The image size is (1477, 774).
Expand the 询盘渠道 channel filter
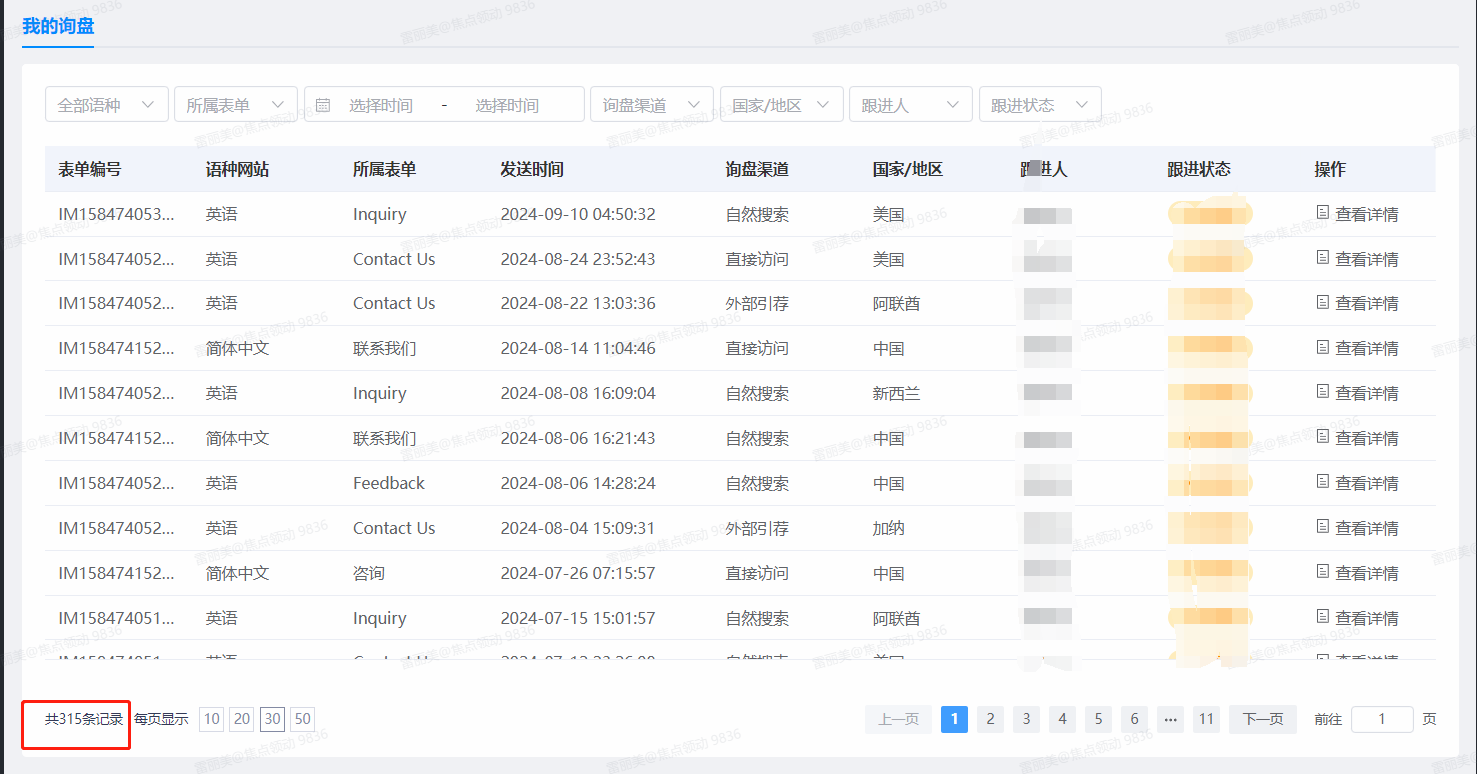point(651,105)
